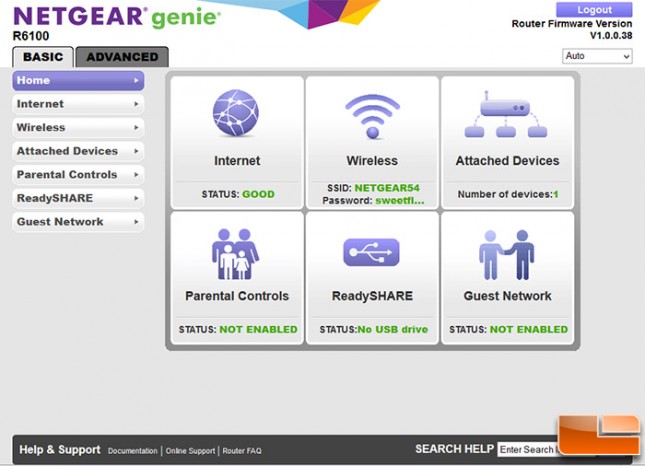This screenshot has height=466, width=645.
Task: Expand the Wireless sidebar arrow
Action: (136, 128)
